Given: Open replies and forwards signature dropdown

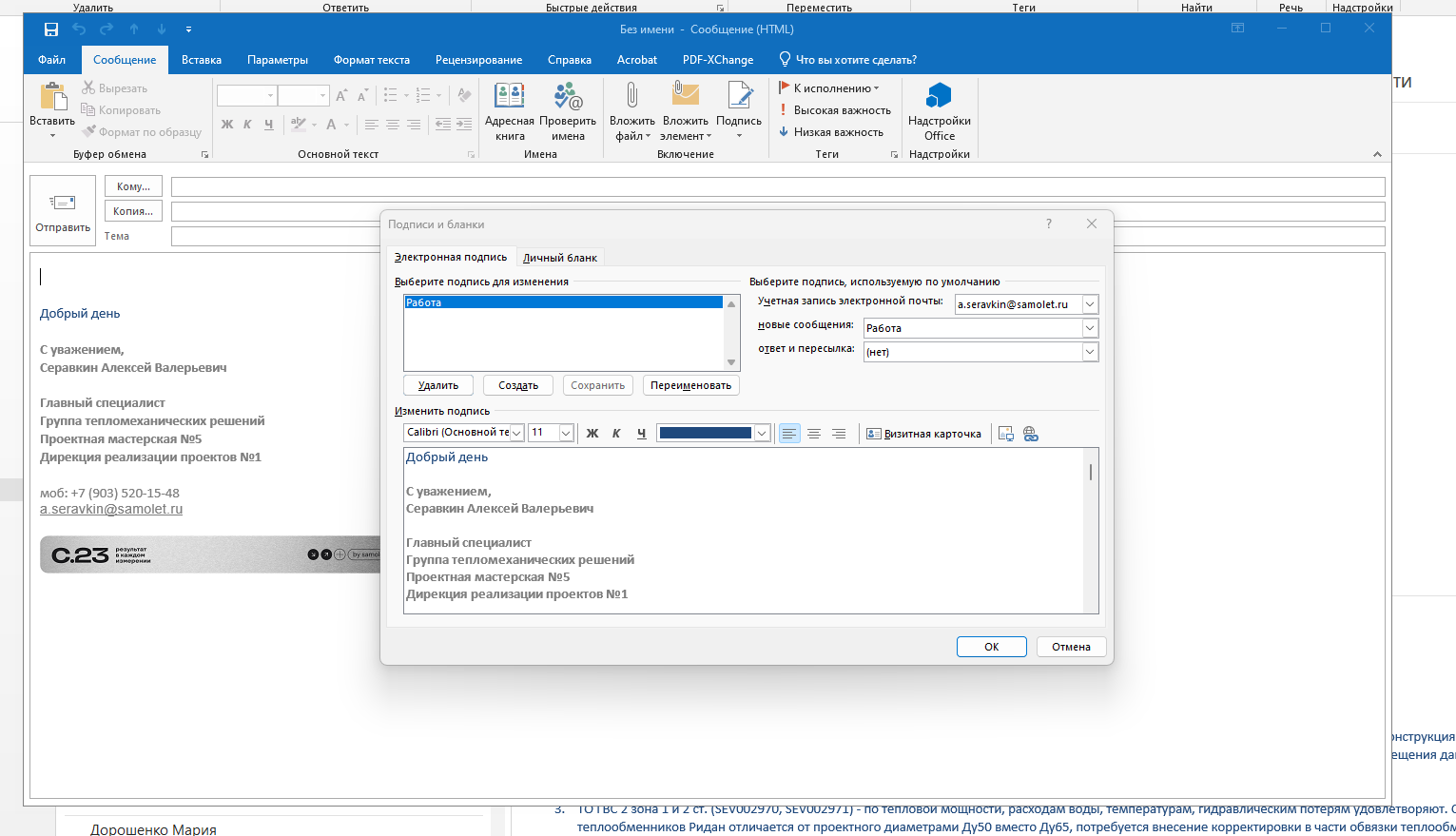Looking at the screenshot, I should (x=1090, y=352).
